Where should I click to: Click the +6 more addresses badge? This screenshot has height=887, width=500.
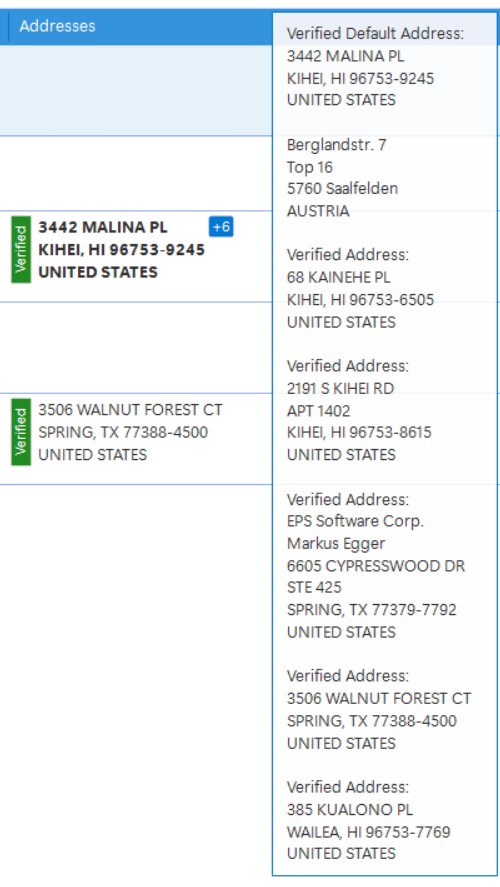221,227
